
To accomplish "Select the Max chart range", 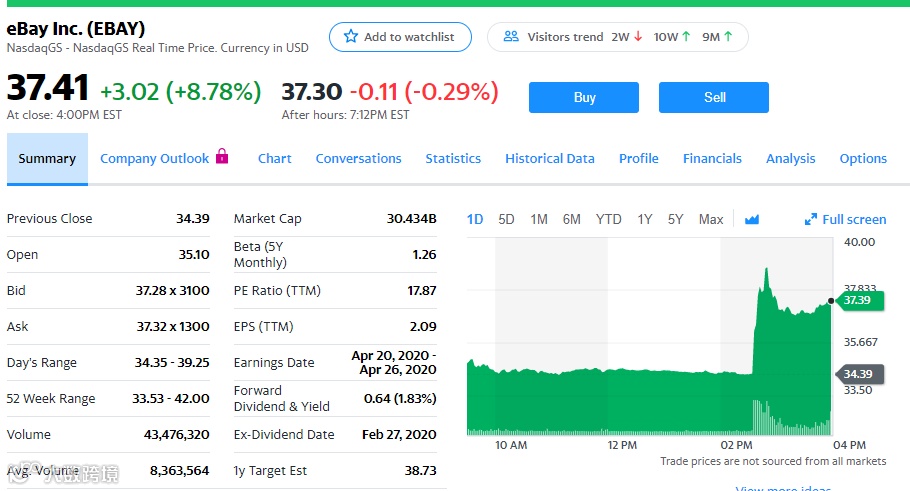I will 711,219.
